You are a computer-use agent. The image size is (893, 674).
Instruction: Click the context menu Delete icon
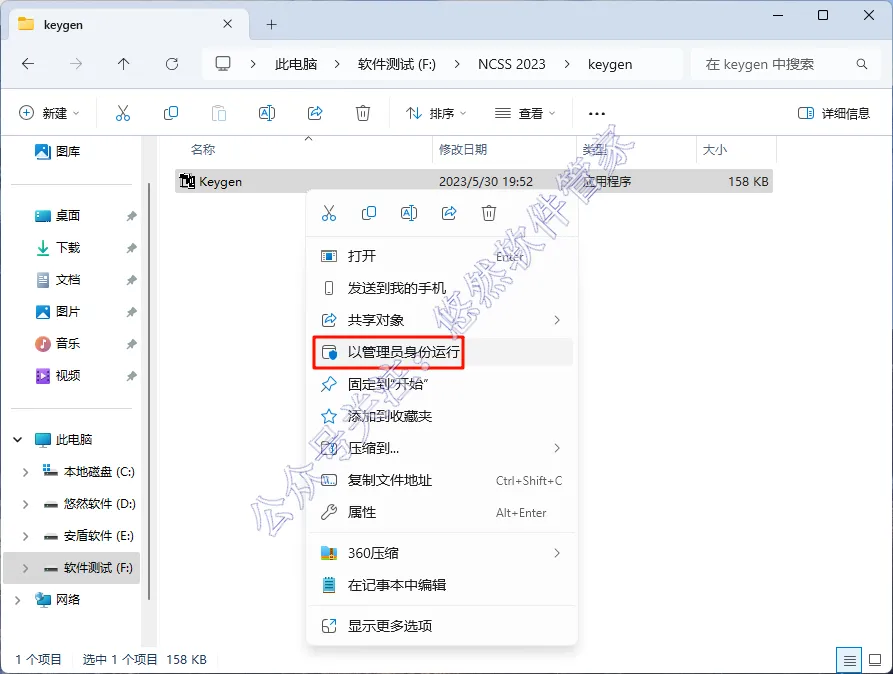pyautogui.click(x=489, y=213)
